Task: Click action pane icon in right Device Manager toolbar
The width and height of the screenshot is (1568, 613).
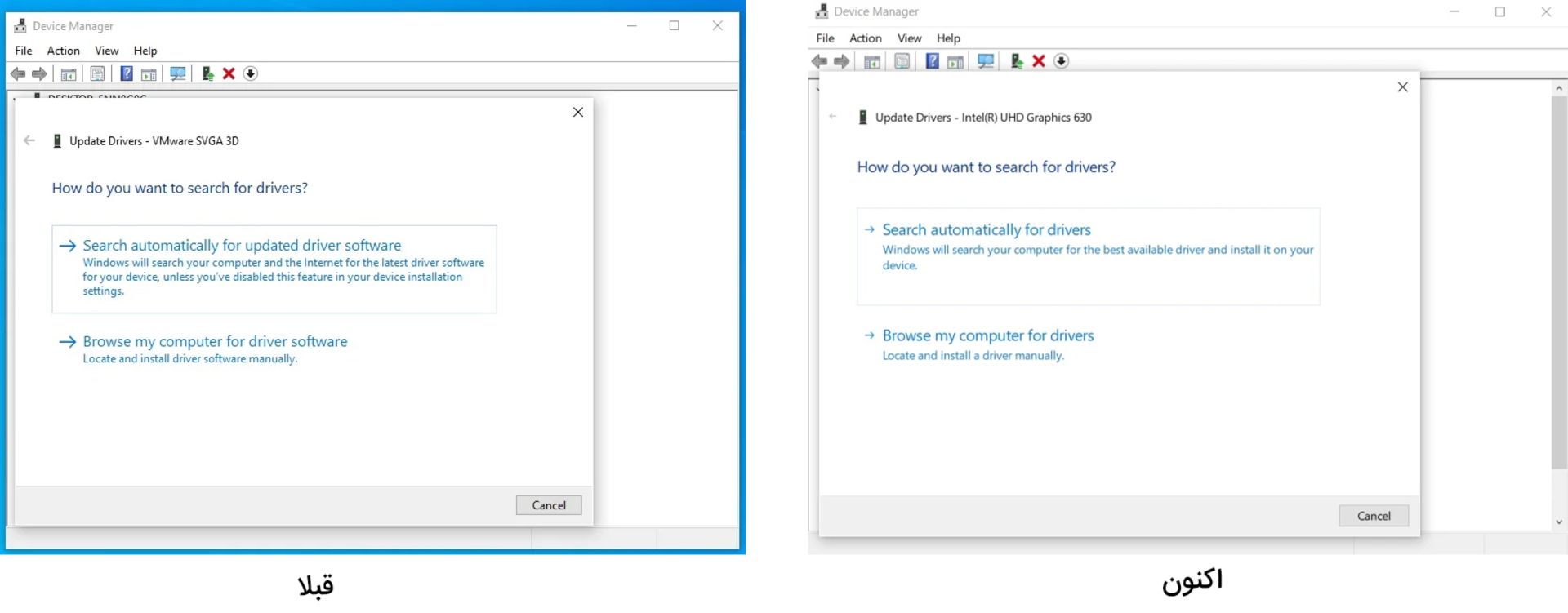Action: 955,61
